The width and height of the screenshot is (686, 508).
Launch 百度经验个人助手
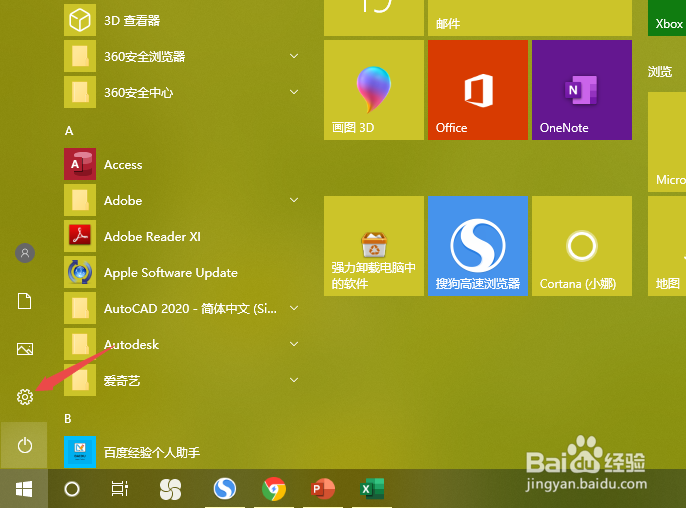[182, 452]
